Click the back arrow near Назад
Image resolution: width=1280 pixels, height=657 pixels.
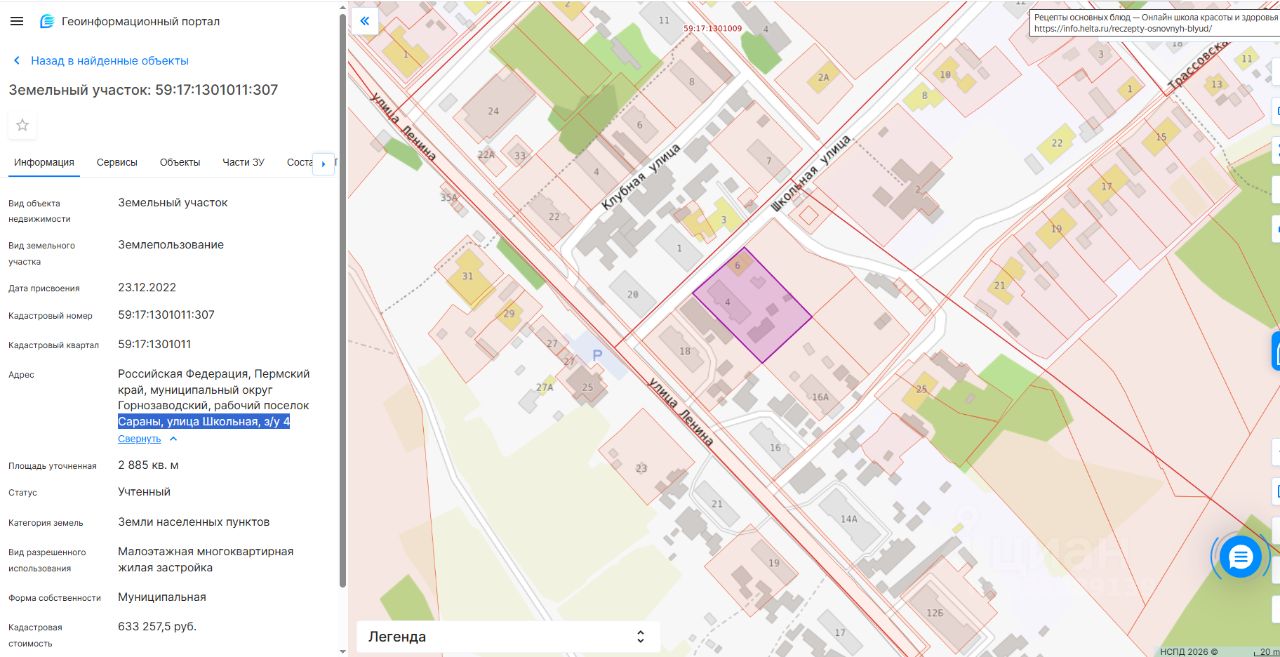click(x=17, y=61)
